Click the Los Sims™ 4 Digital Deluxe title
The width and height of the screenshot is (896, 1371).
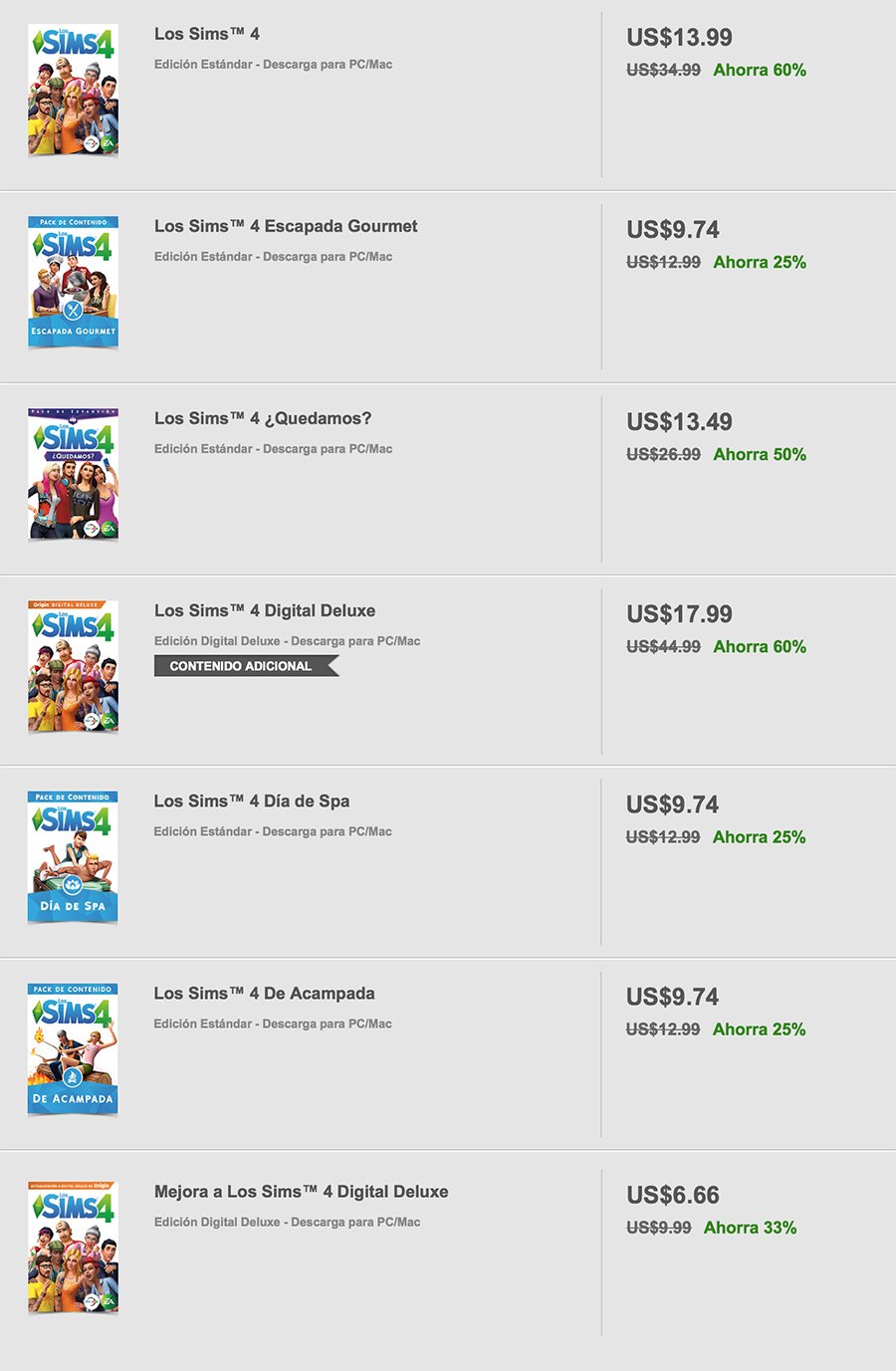(x=265, y=610)
